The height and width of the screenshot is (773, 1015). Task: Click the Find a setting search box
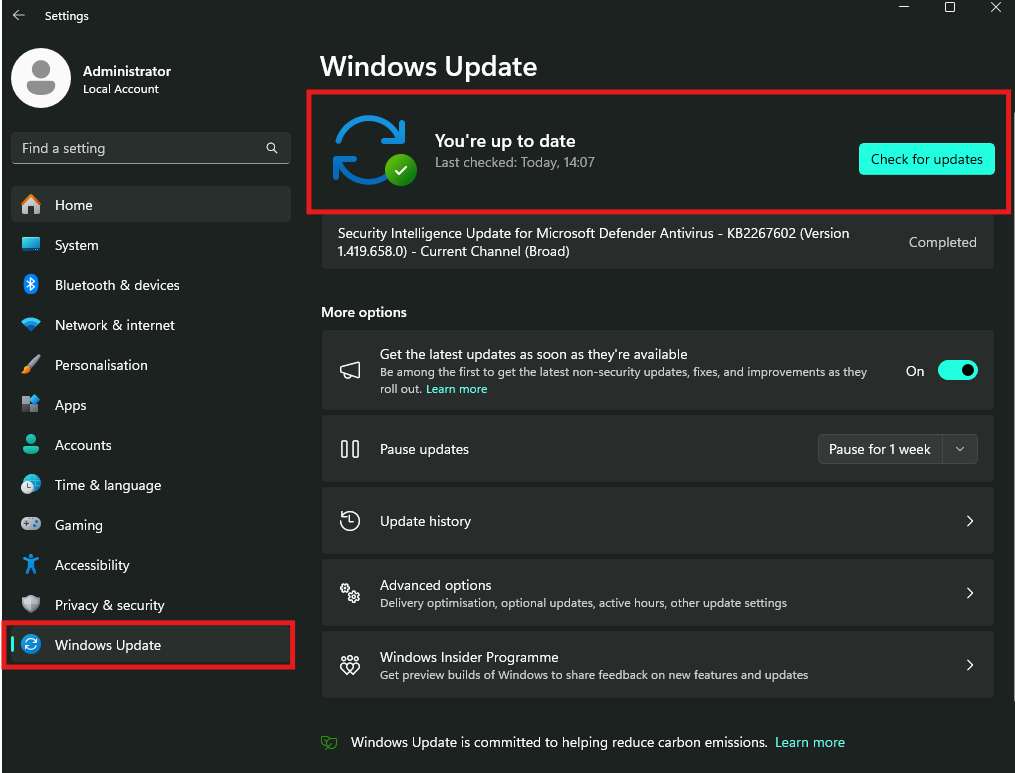tap(151, 148)
